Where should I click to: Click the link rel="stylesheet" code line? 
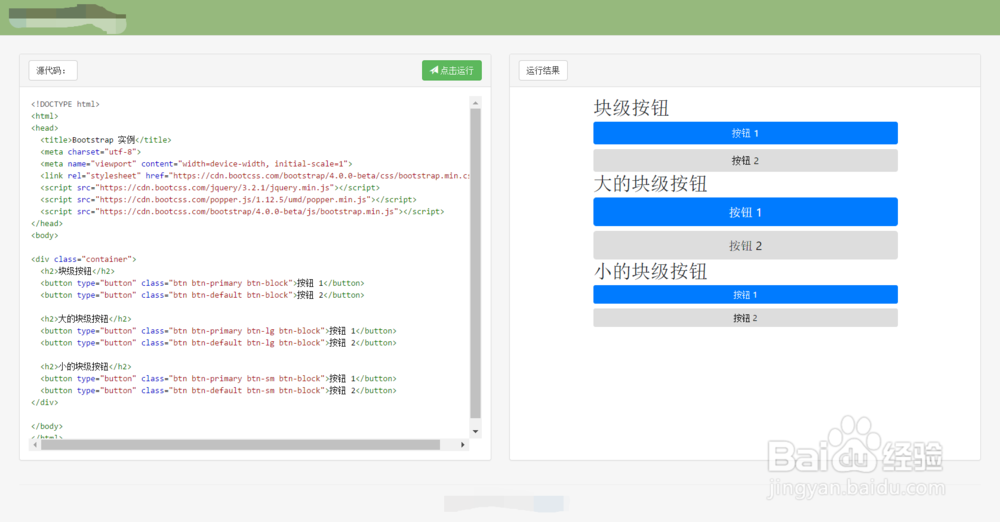(255, 175)
